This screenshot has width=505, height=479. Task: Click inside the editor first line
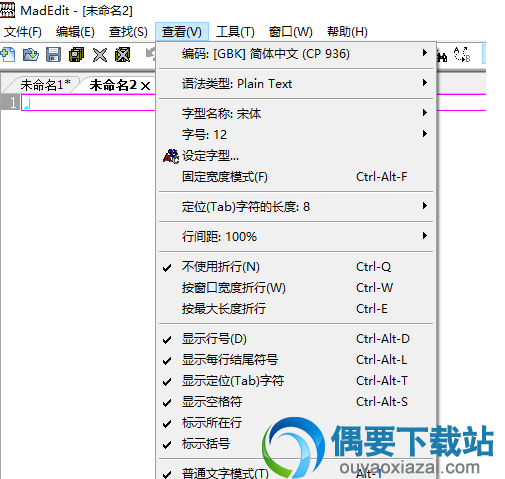[x=88, y=102]
